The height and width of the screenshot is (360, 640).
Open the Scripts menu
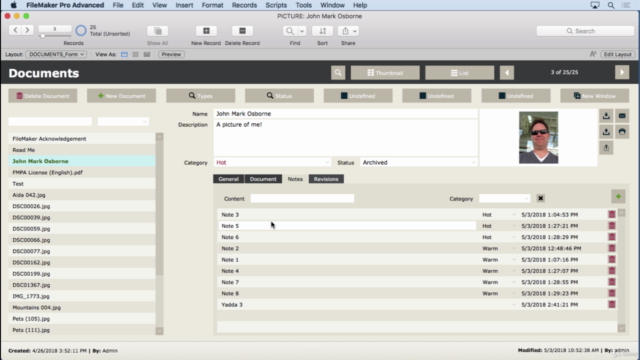276,5
